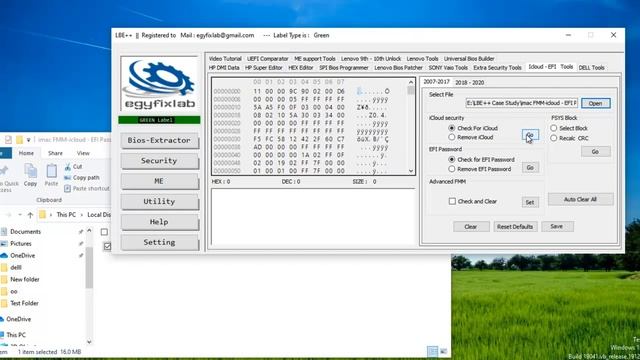This screenshot has width=640, height=360.
Task: Open the Setting section
Action: tap(159, 242)
